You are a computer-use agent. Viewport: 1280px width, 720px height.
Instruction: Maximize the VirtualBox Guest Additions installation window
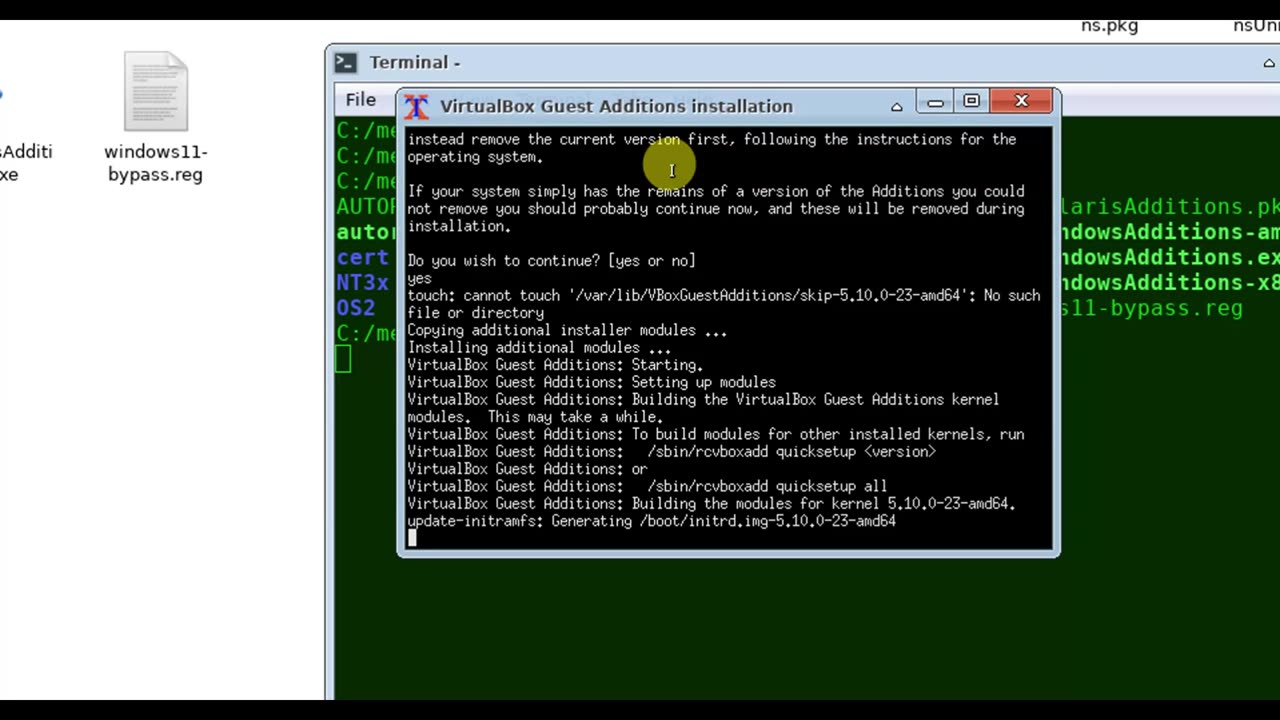[x=971, y=101]
